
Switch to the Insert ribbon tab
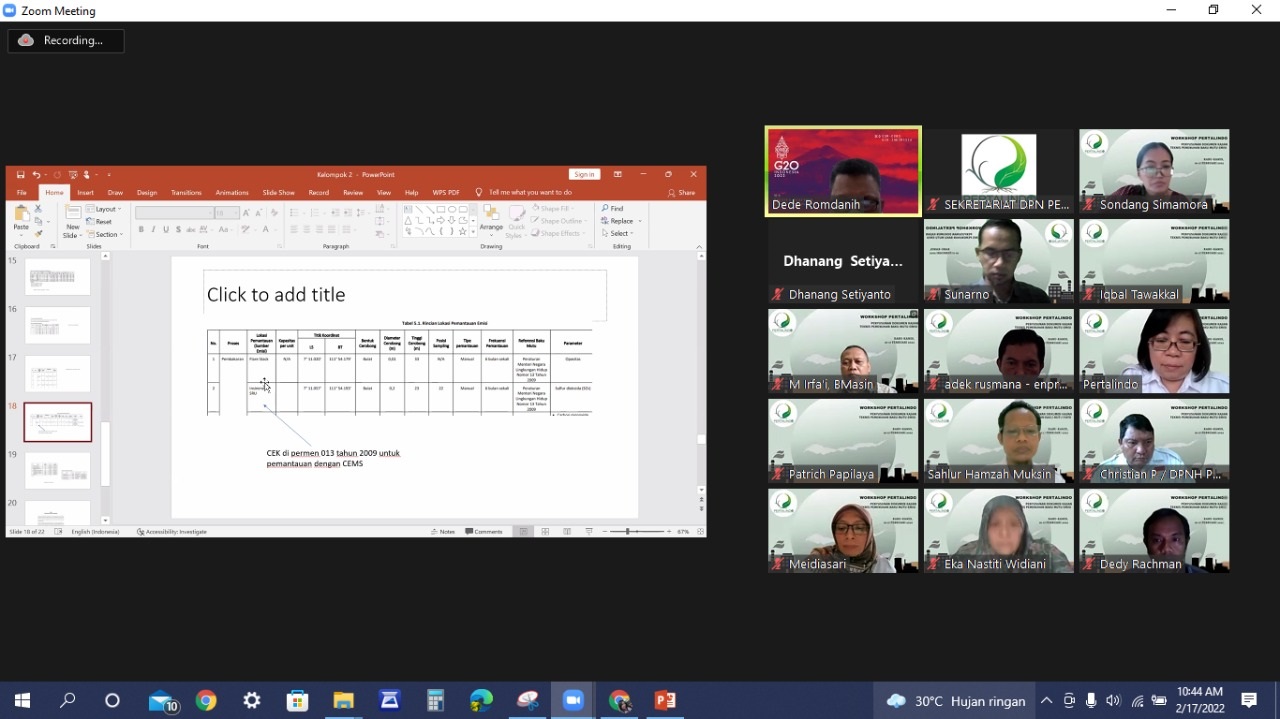(86, 193)
